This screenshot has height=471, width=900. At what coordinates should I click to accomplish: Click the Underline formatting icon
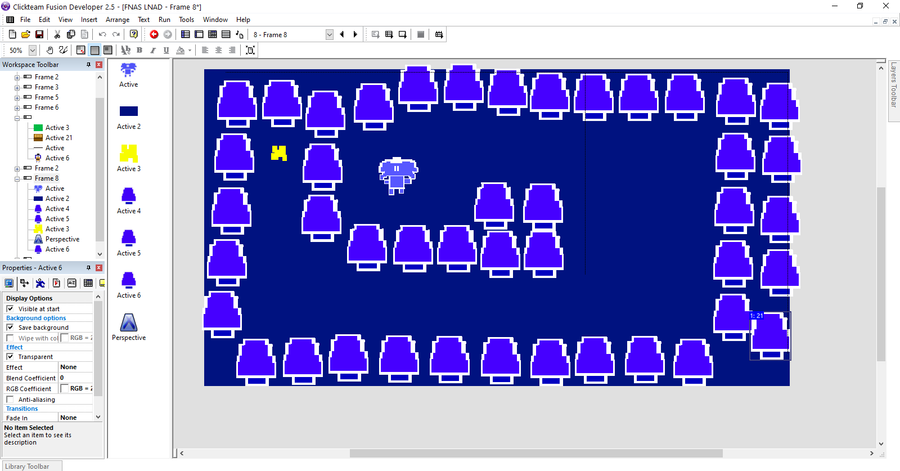pos(166,50)
